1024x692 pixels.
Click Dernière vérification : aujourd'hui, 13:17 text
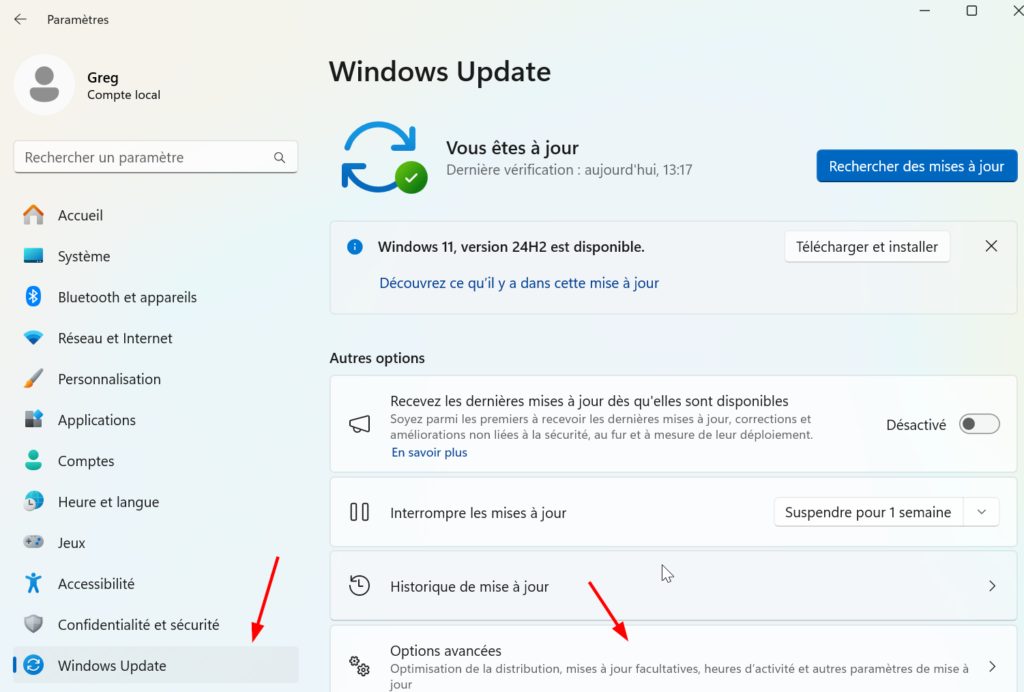[x=569, y=170]
